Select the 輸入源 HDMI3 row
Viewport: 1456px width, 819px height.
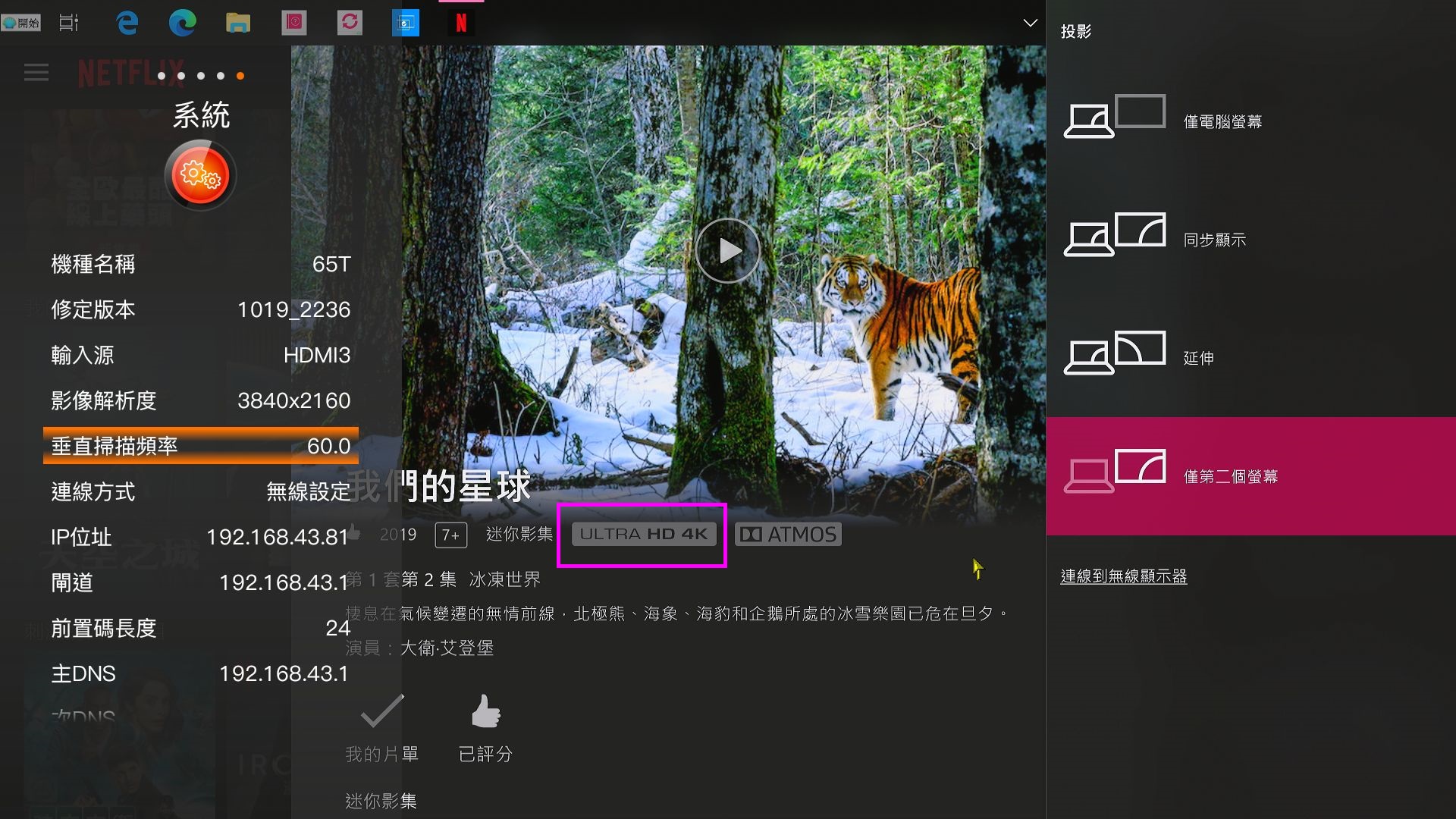coord(201,355)
